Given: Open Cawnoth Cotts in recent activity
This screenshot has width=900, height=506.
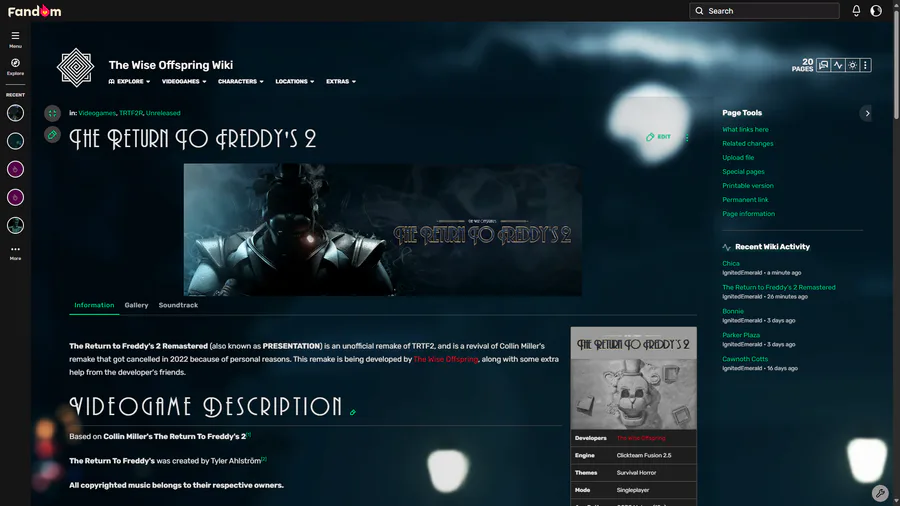Looking at the screenshot, I should click(x=744, y=359).
